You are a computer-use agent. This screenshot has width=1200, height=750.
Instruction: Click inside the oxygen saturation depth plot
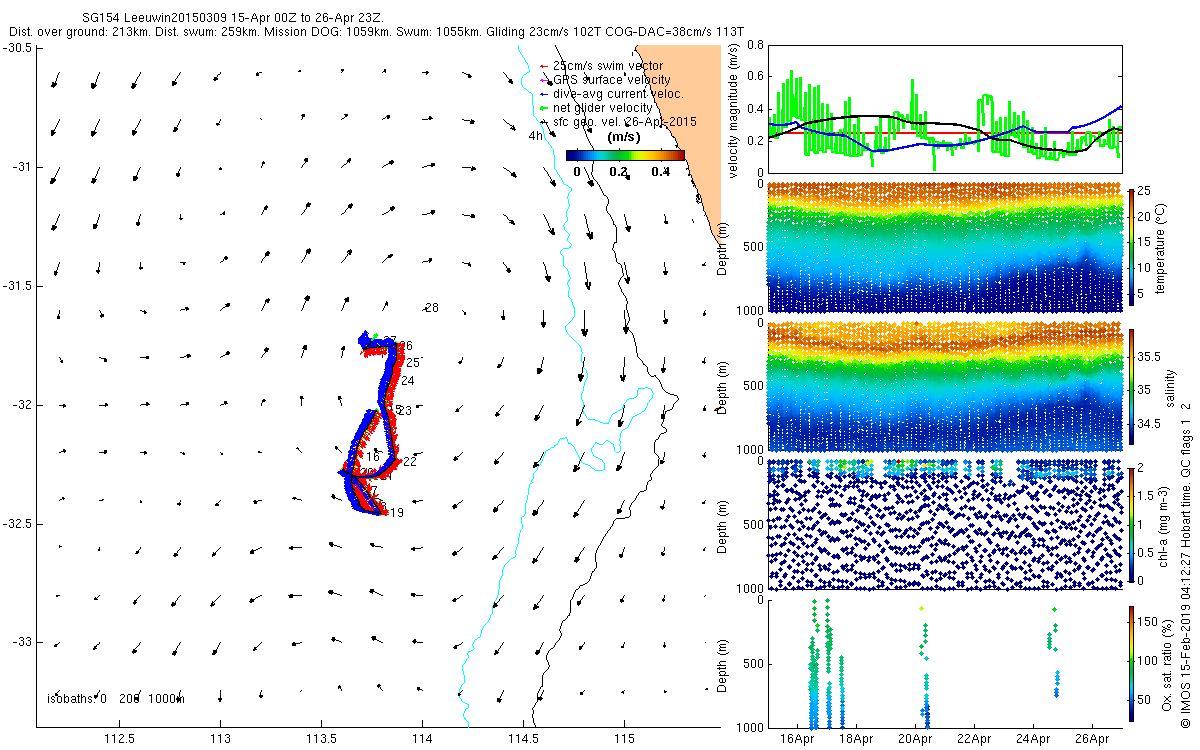click(x=945, y=662)
